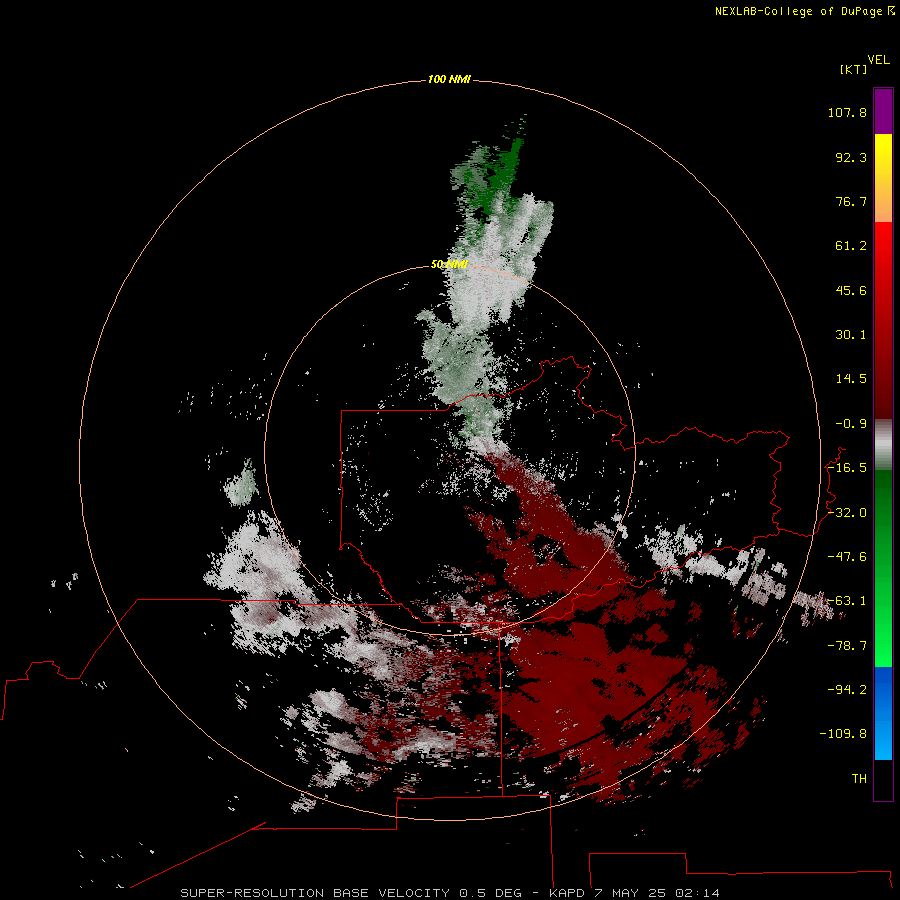Click the blue segment of velocity color bar
This screenshot has width=900, height=900.
[883, 713]
